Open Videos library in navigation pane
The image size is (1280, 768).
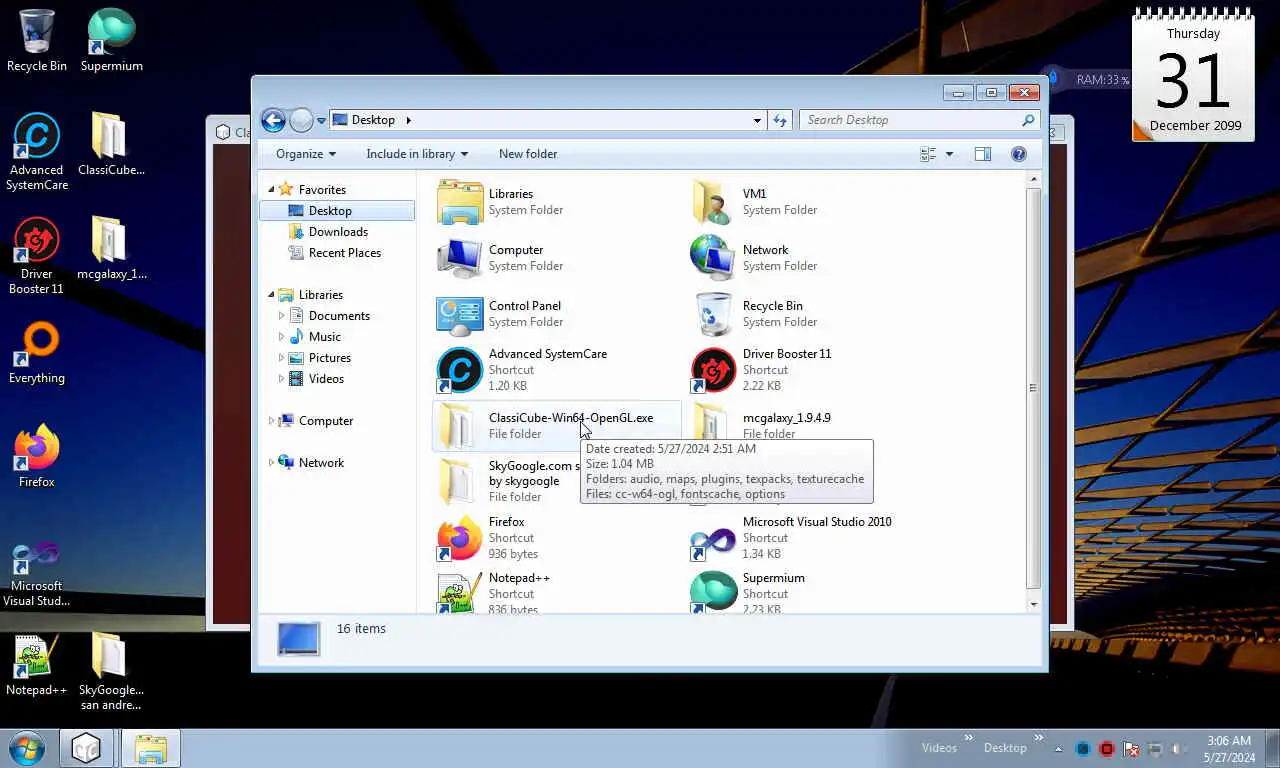[326, 379]
